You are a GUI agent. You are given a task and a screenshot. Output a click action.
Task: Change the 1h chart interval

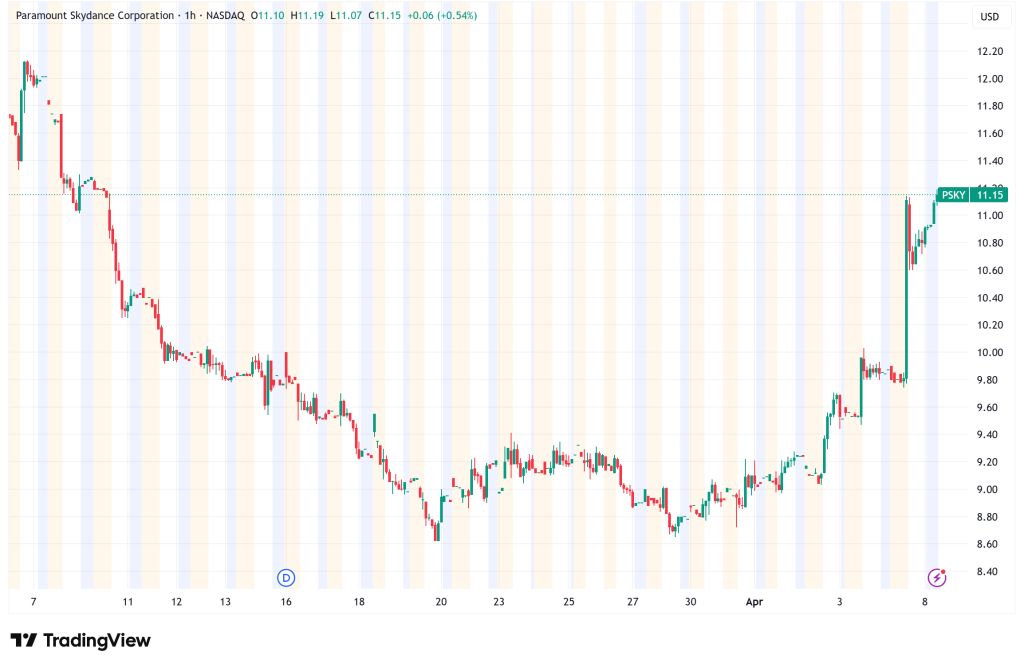[188, 16]
